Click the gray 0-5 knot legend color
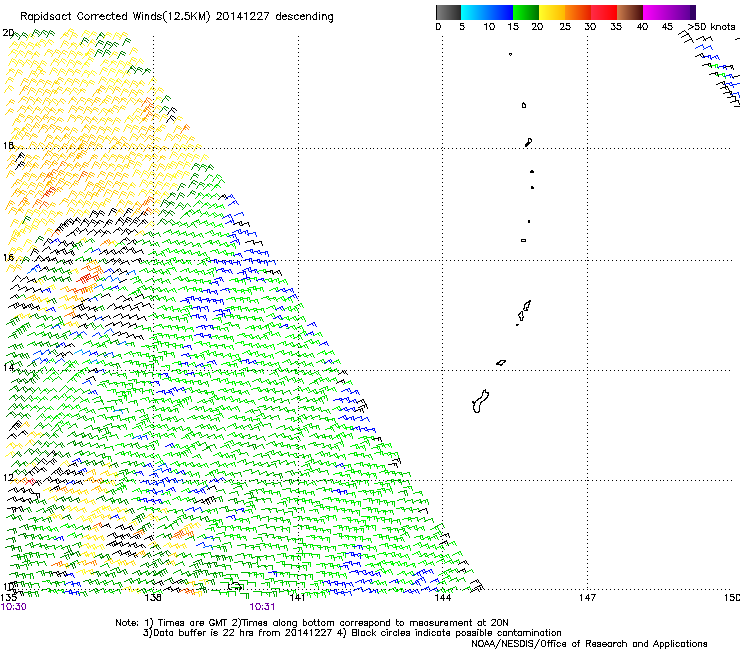Screen dimensions: 740x650 pos(448,12)
